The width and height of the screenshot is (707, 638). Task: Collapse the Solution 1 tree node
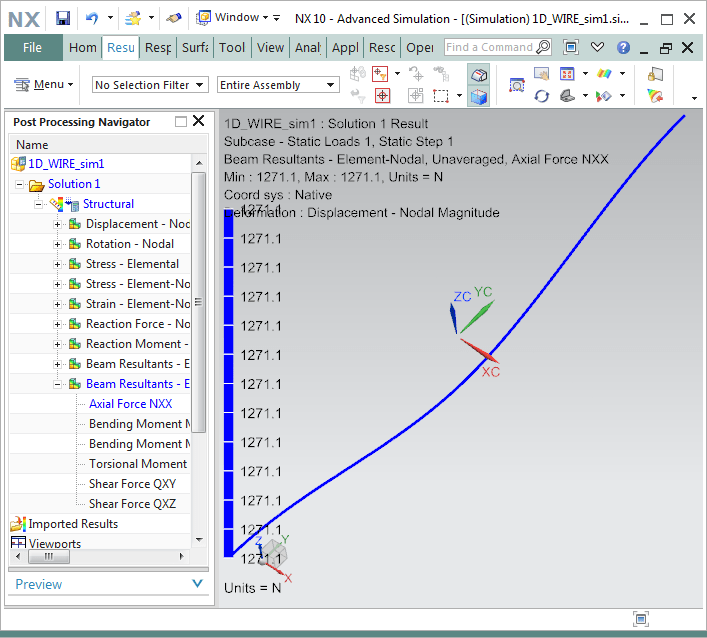[x=19, y=184]
